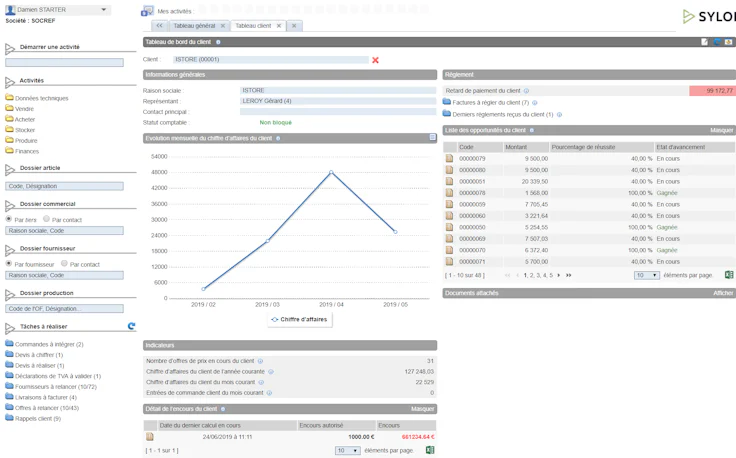Click the info icon beside Tableau de bord du client
This screenshot has height=458, width=736.
pyautogui.click(x=218, y=42)
